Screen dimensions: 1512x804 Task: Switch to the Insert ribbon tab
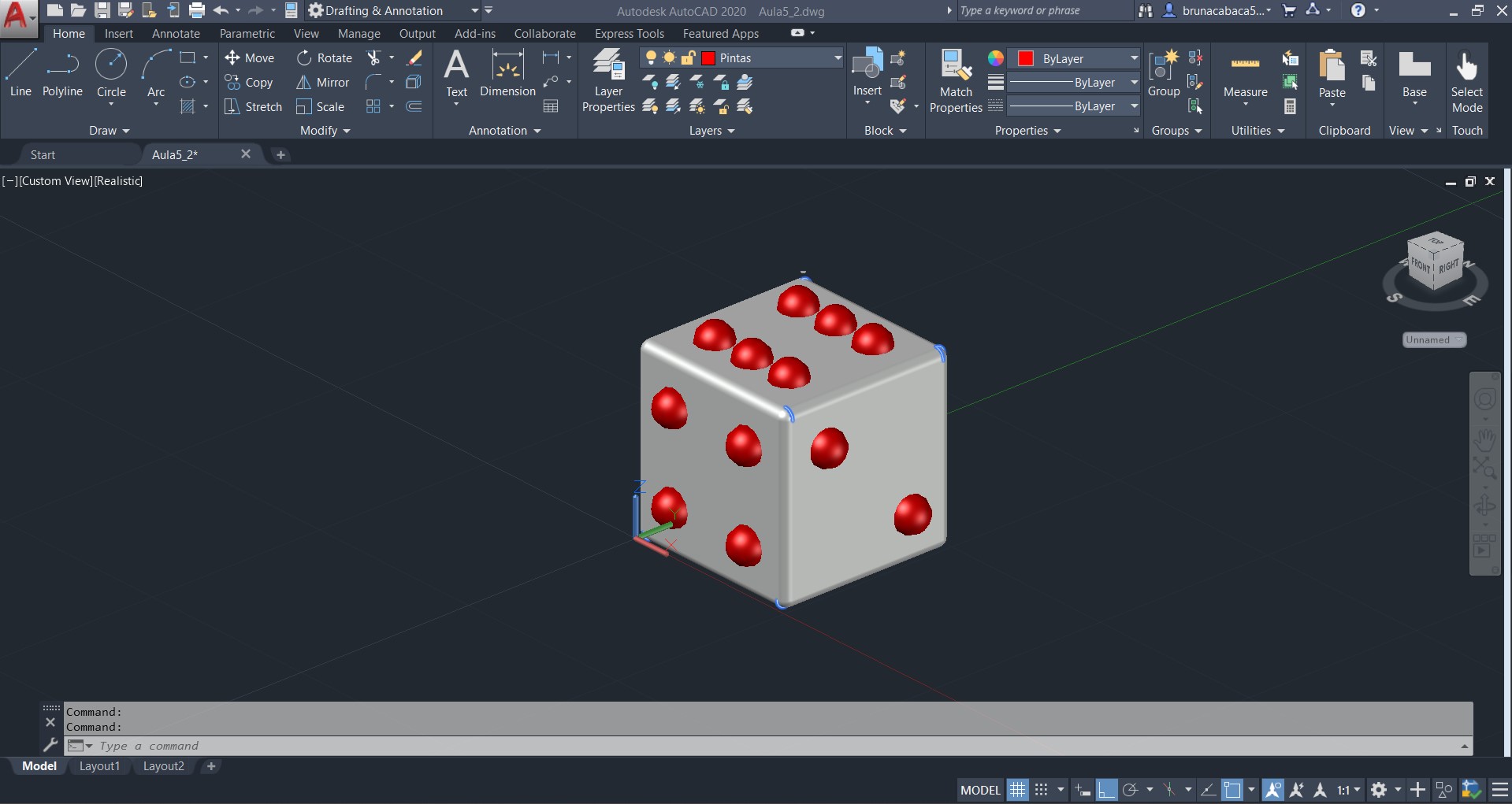tap(119, 33)
